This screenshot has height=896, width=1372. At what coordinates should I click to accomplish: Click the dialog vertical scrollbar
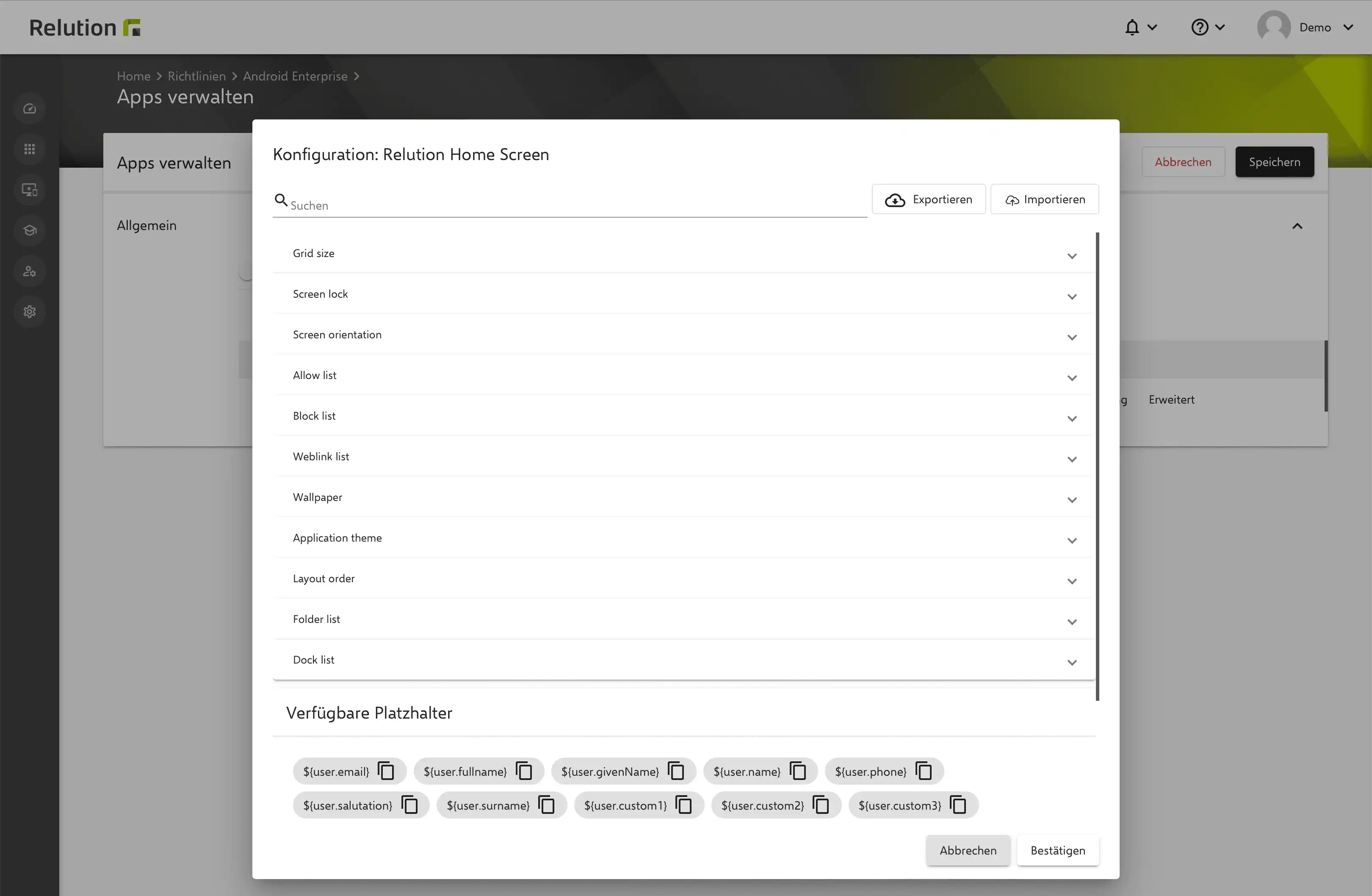pos(1097,467)
